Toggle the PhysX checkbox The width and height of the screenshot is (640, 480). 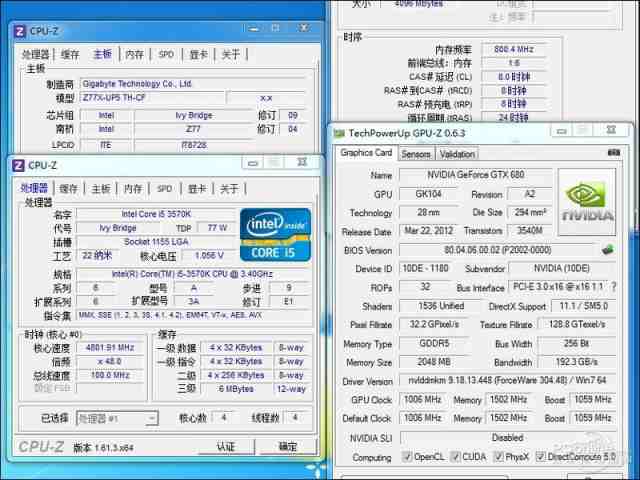(x=498, y=456)
